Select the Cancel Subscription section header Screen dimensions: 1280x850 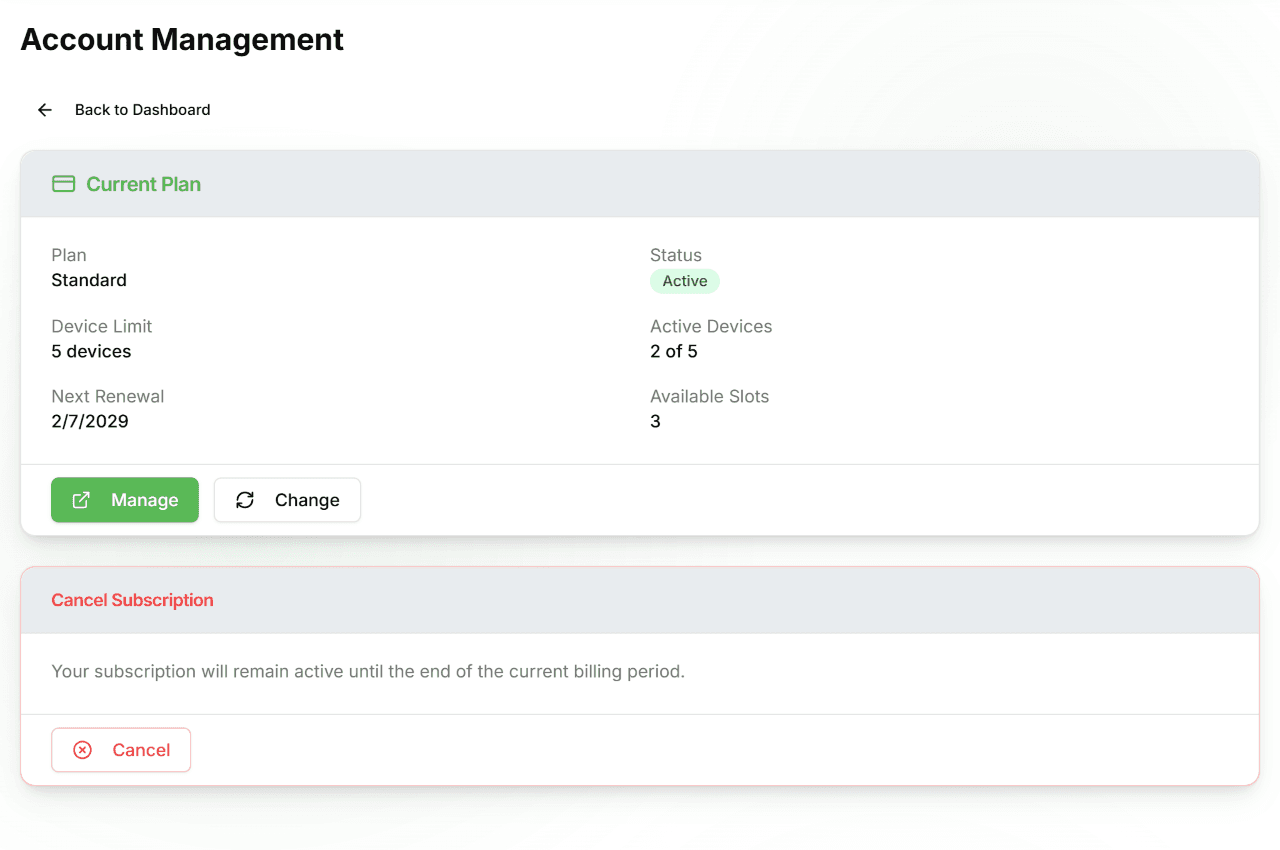[132, 599]
